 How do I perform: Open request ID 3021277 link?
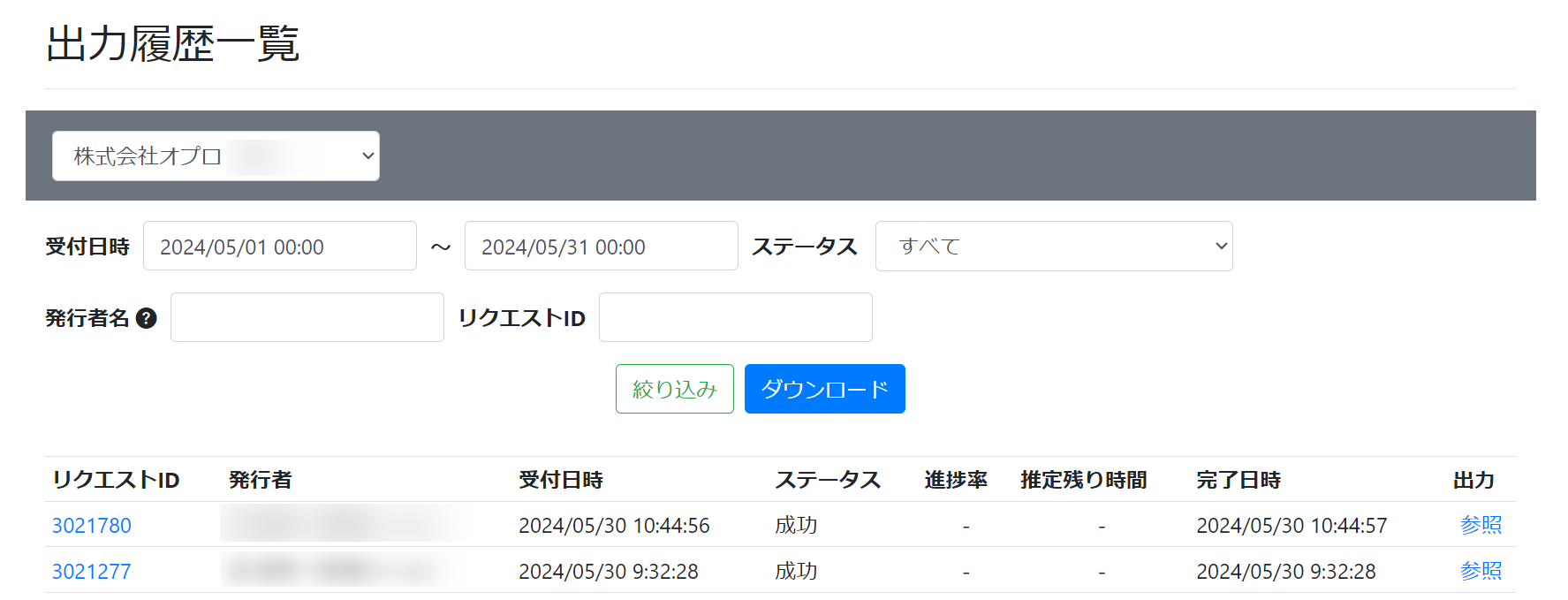[x=92, y=572]
